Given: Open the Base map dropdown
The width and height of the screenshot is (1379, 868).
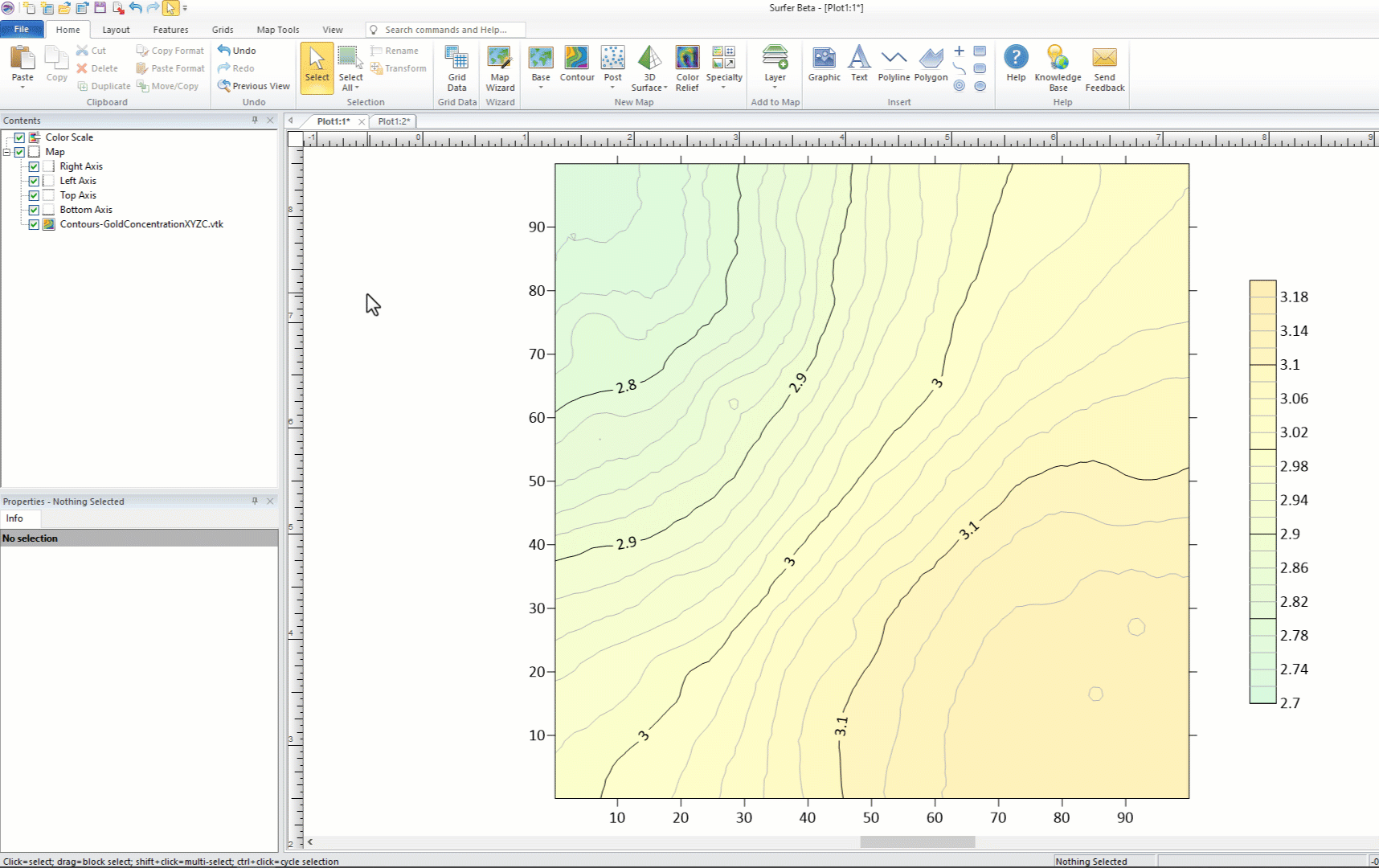Looking at the screenshot, I should click(541, 87).
